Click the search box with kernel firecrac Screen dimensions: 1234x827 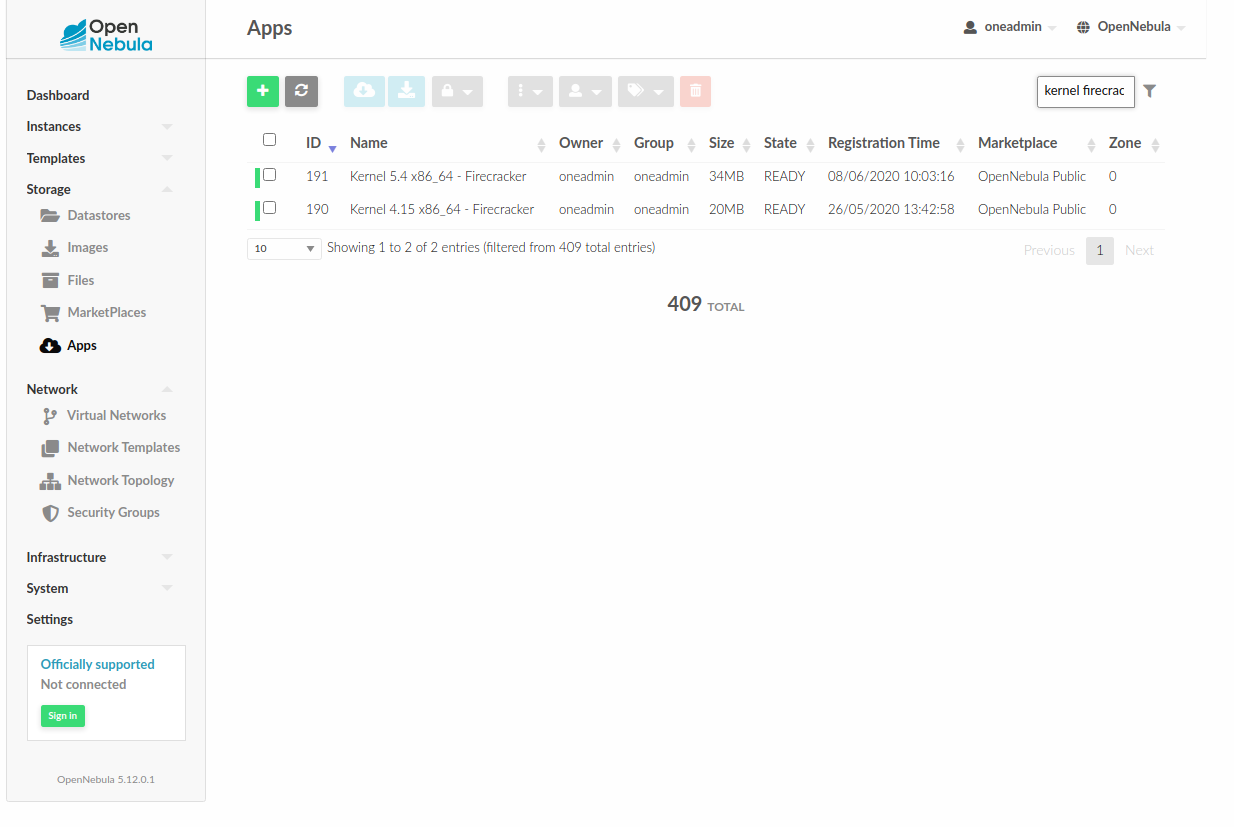click(x=1085, y=91)
